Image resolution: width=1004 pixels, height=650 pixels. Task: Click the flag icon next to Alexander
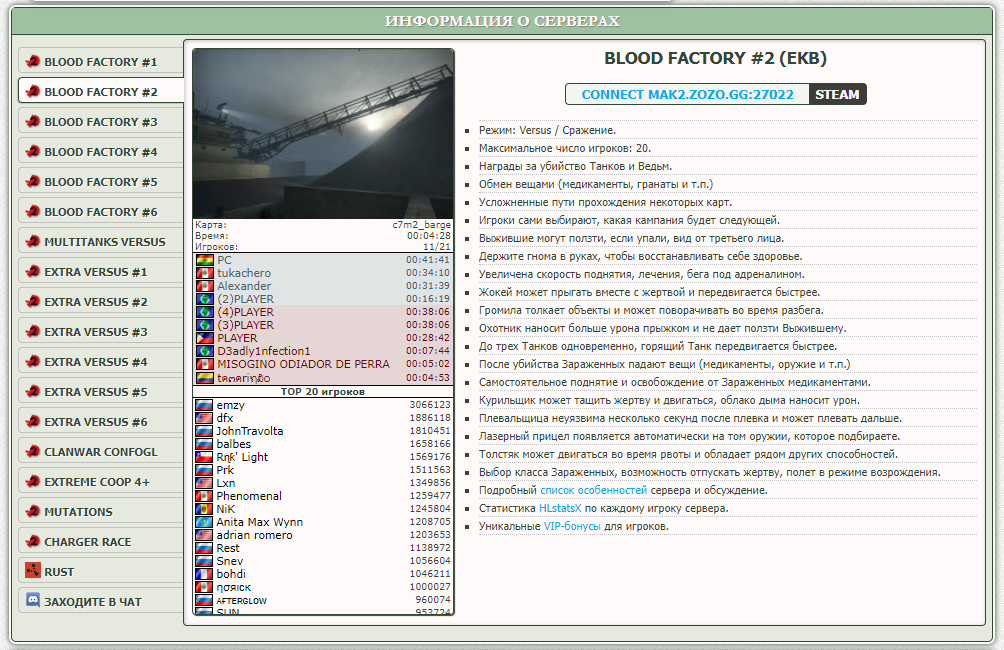(x=204, y=286)
